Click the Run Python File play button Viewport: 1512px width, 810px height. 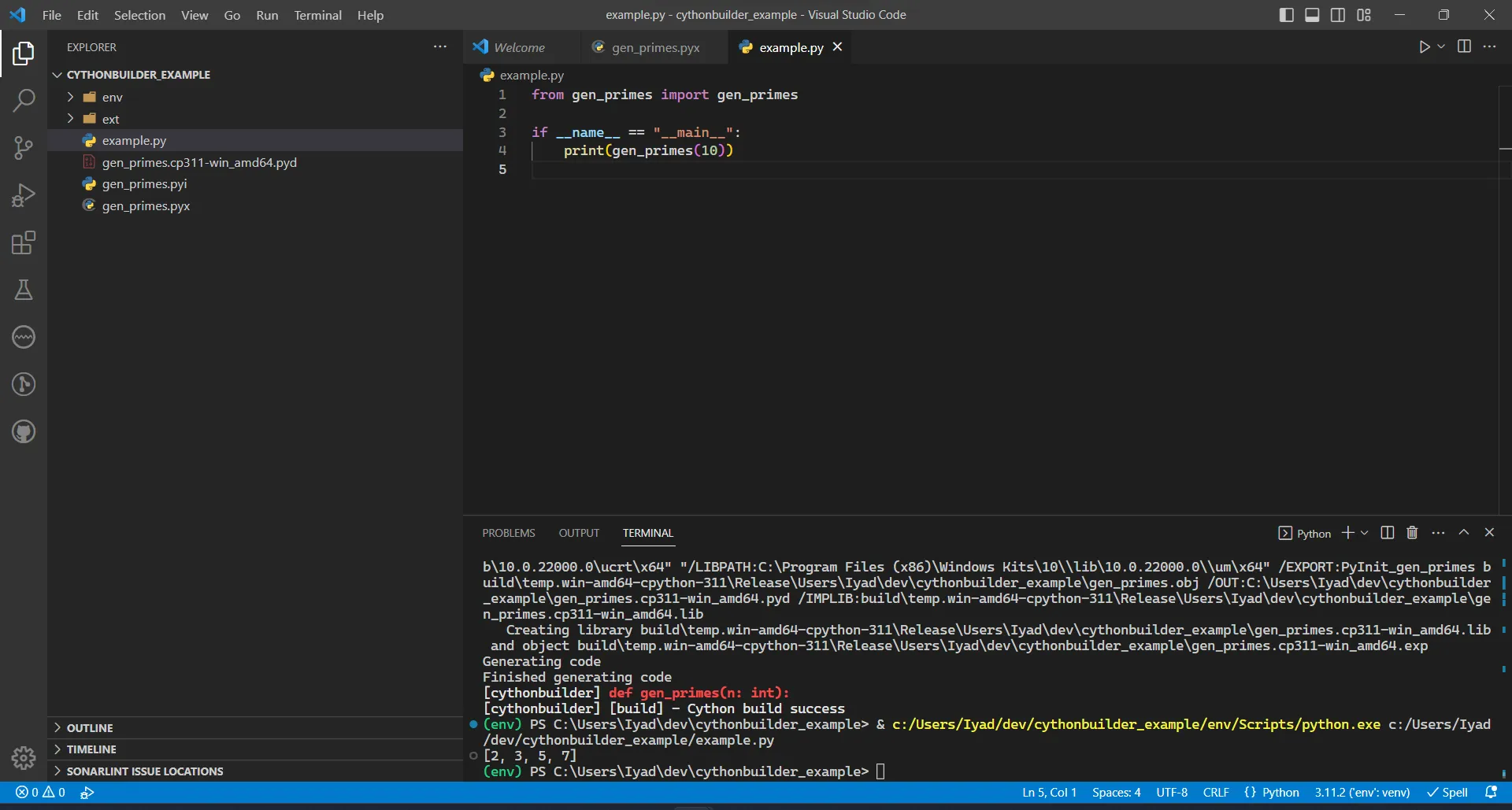(x=1424, y=47)
